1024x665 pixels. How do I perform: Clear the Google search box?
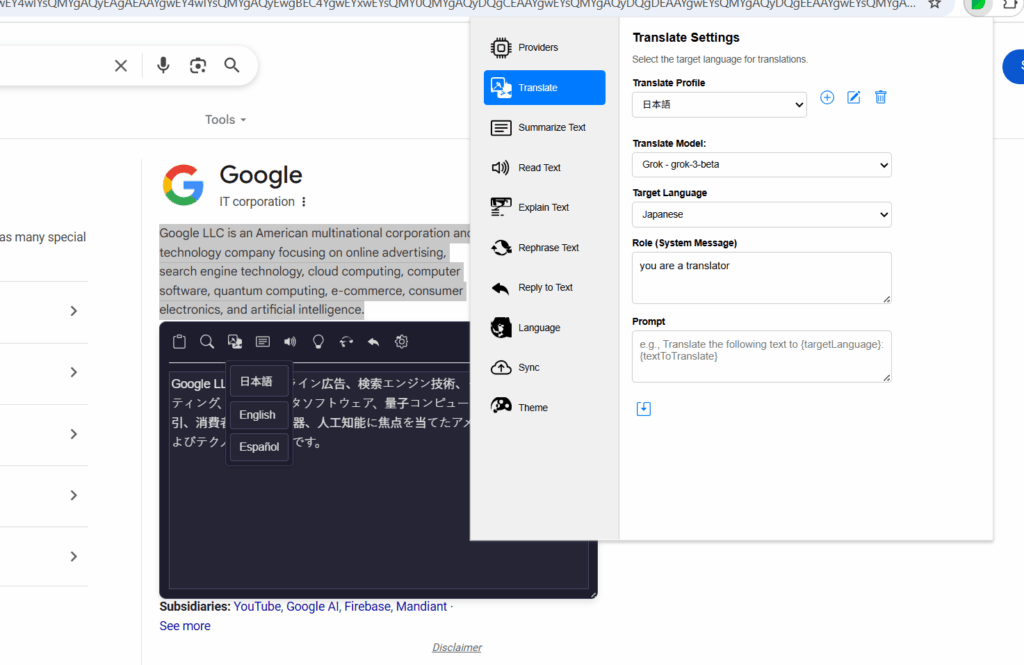[121, 65]
